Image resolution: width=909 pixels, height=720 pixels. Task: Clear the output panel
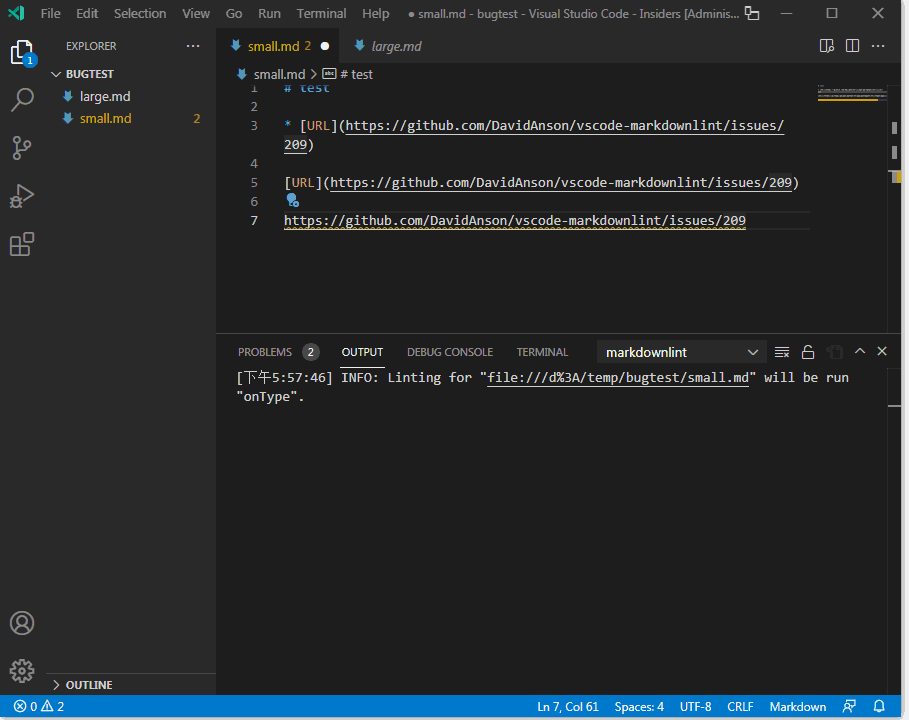[x=782, y=352]
